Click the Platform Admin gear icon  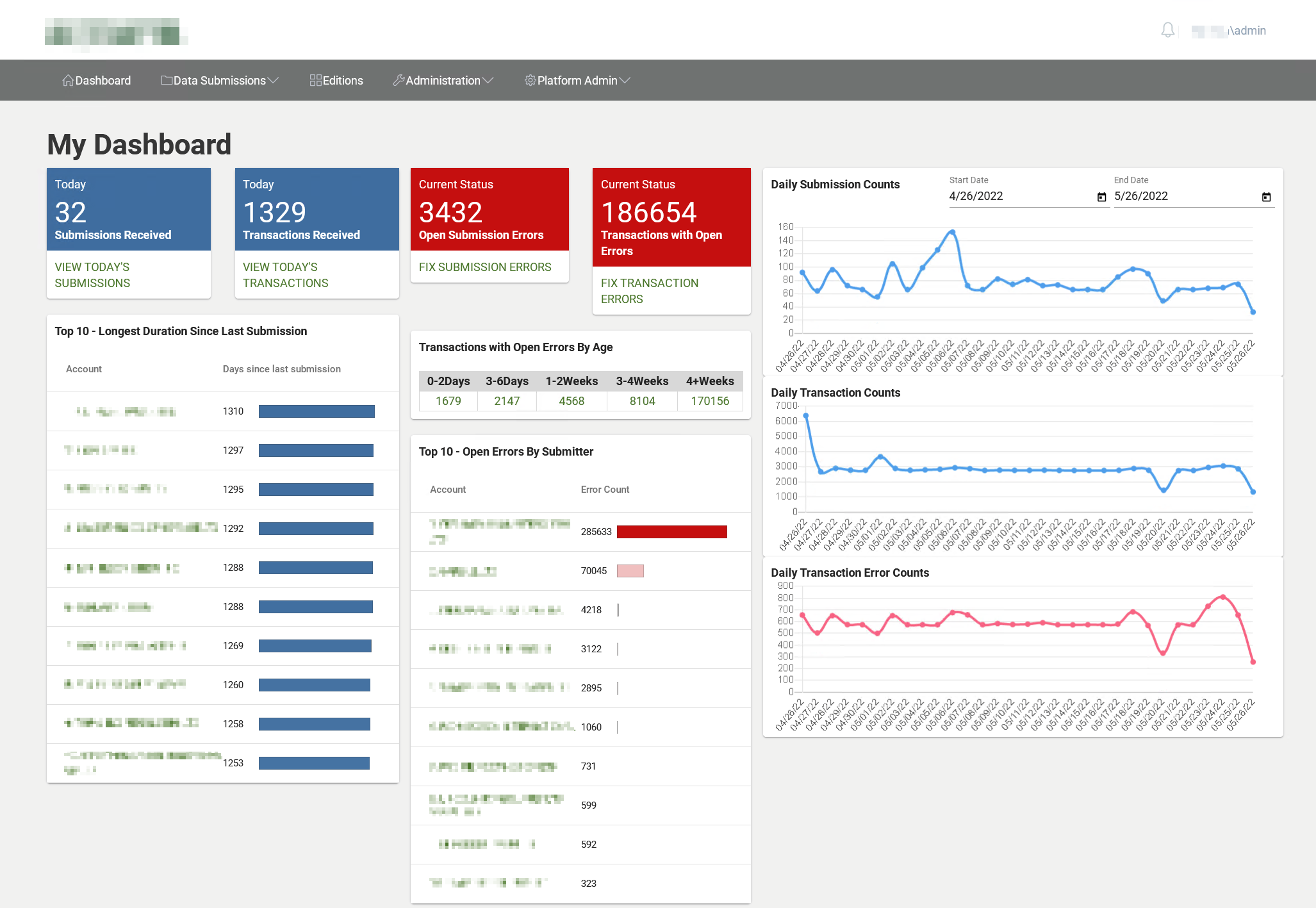pos(530,80)
